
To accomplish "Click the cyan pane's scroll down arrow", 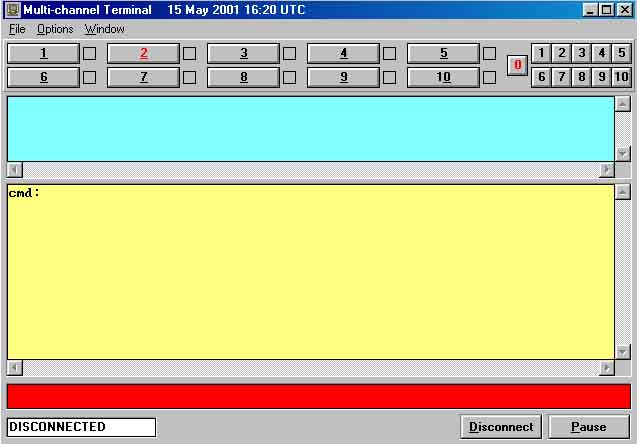I will (622, 154).
